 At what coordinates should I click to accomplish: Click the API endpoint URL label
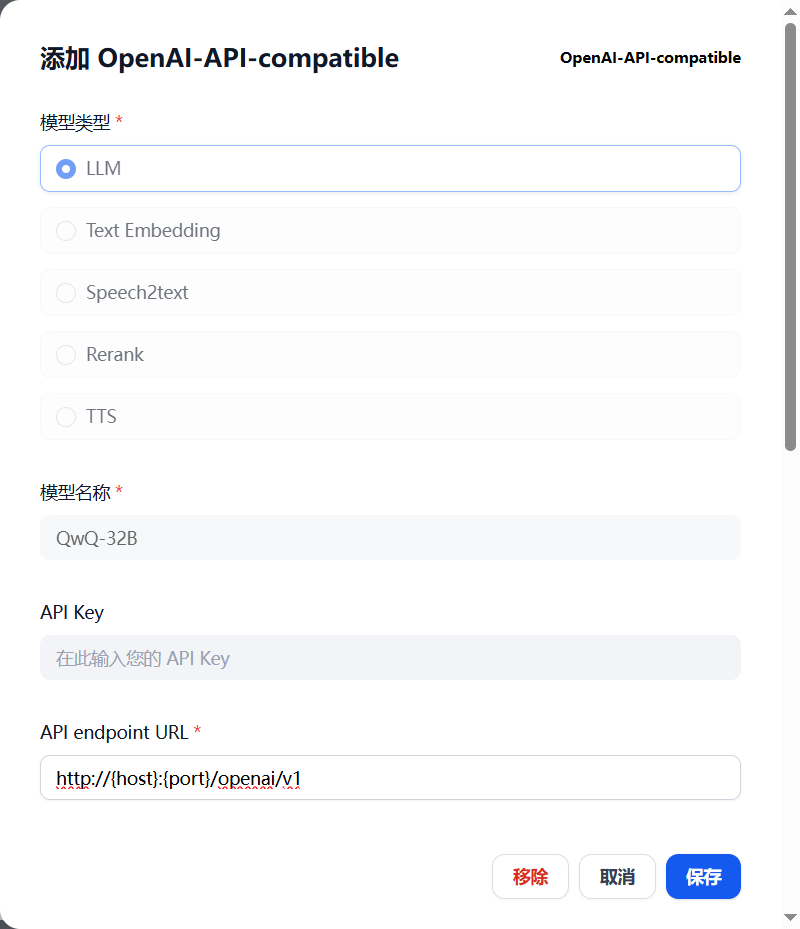pyautogui.click(x=114, y=732)
